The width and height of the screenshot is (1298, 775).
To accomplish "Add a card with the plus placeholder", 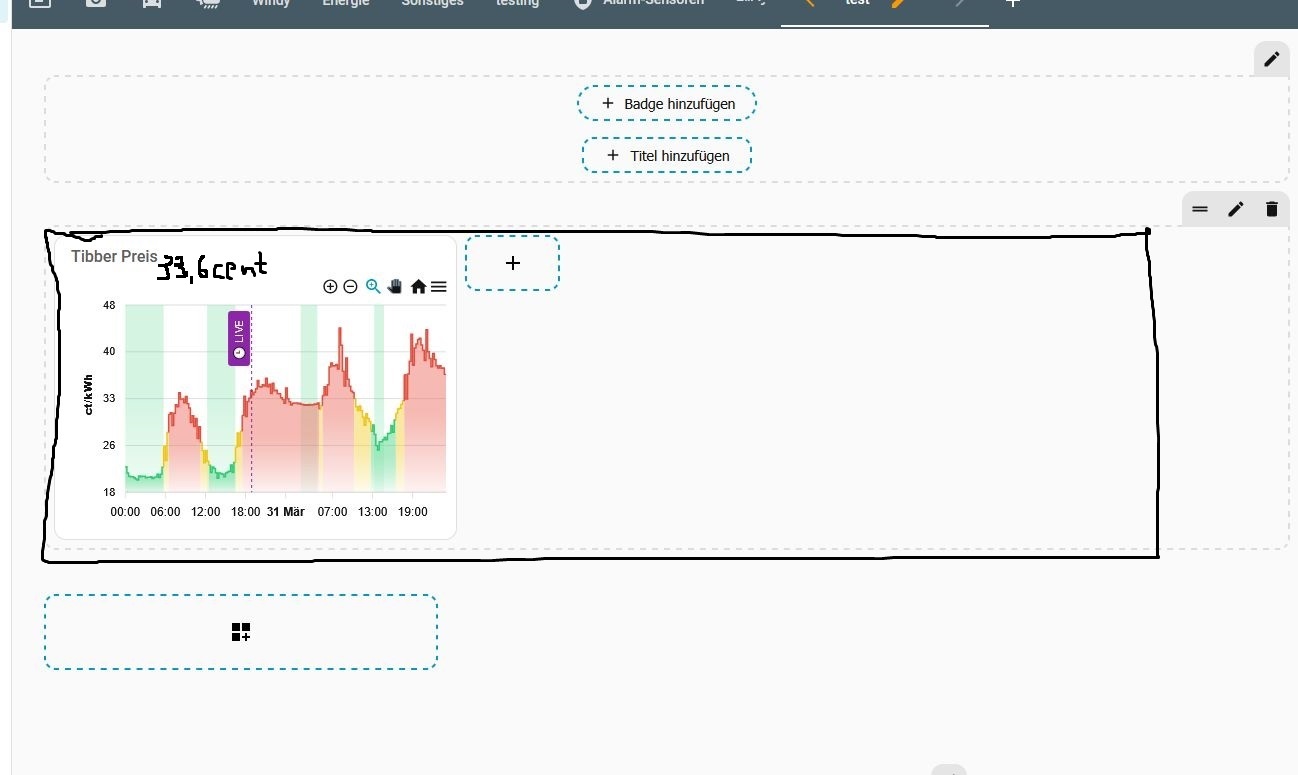I will (512, 263).
